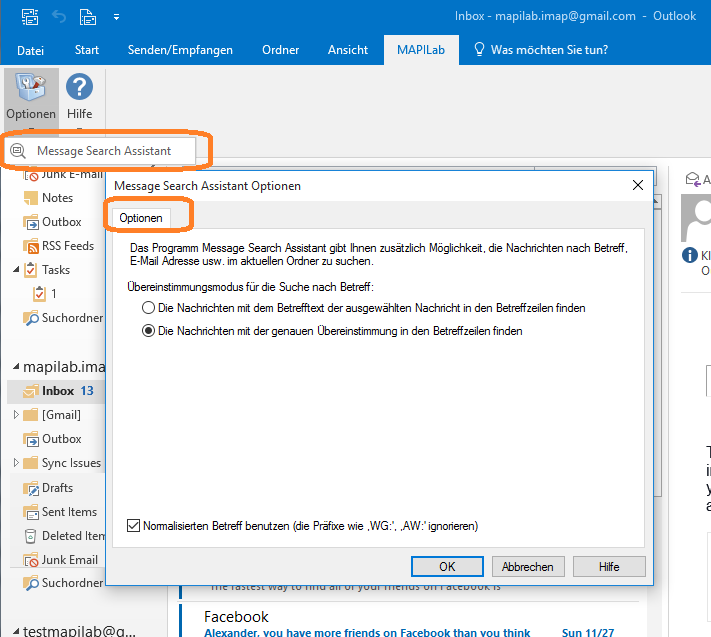
Task: Select the Deleted Items folder label
Action: point(73,536)
